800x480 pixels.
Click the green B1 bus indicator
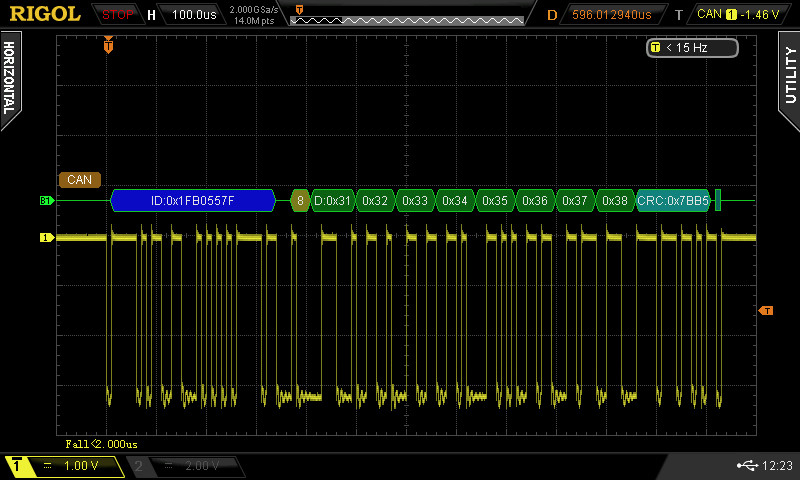click(46, 201)
